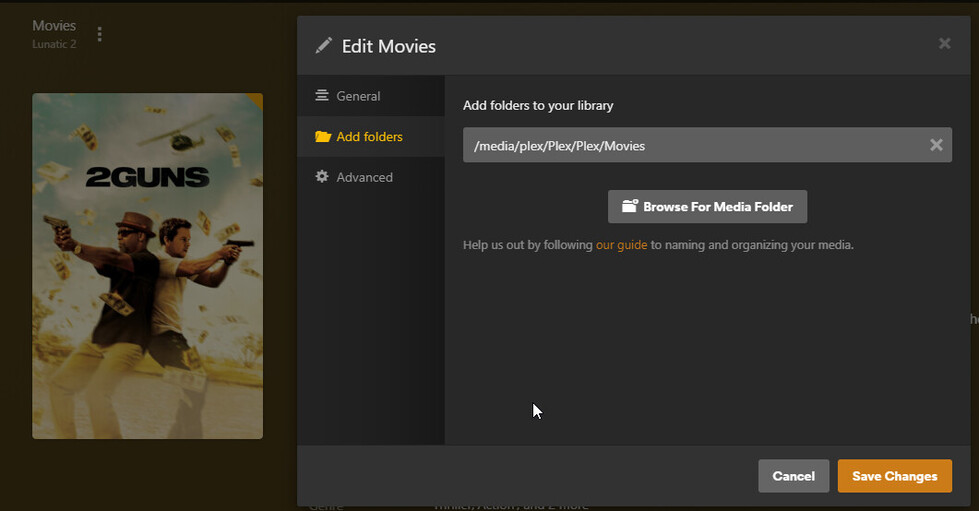Image resolution: width=979 pixels, height=511 pixels.
Task: Select the /media/plex/Plex/Plex/Movies folder path field
Action: click(x=707, y=145)
